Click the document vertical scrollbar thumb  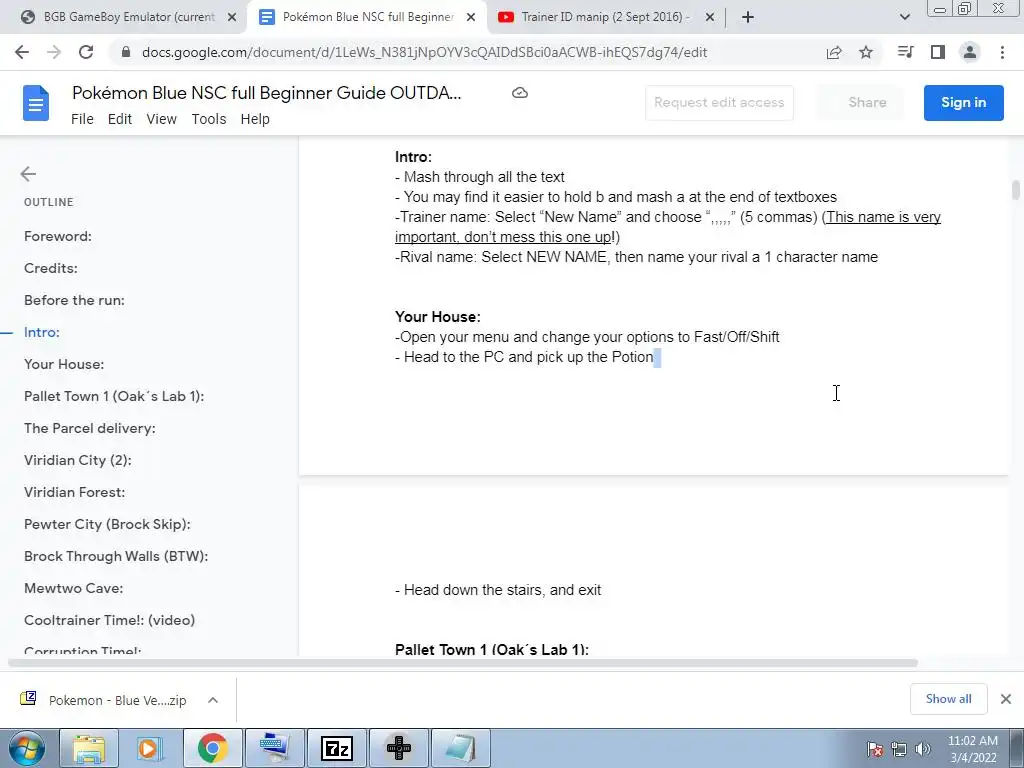1016,191
